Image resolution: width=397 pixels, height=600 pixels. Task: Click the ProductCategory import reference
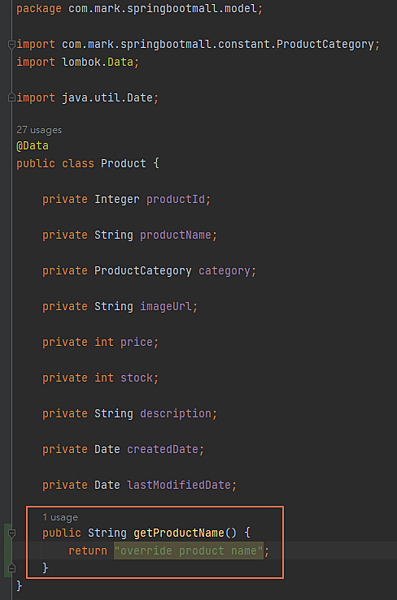click(x=325, y=44)
